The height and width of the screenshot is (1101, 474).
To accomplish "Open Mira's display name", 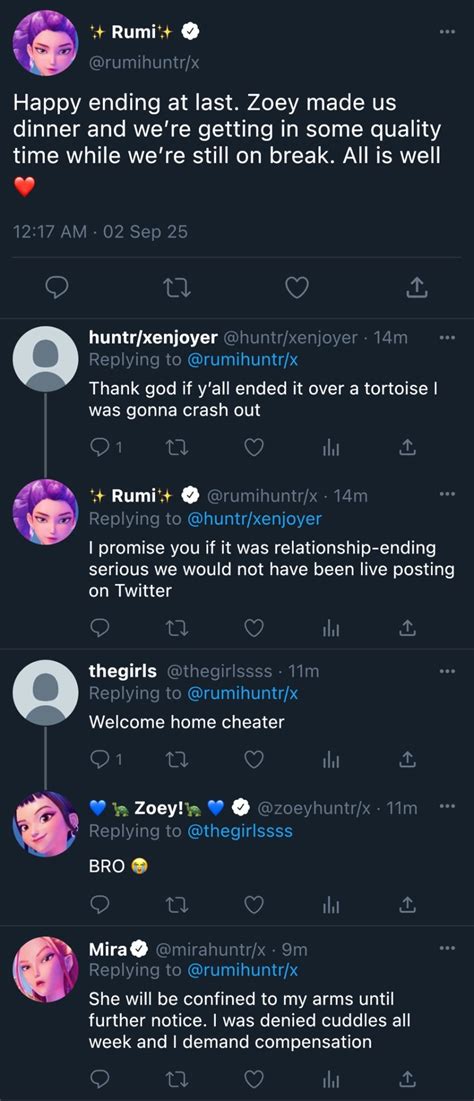I will 107,949.
